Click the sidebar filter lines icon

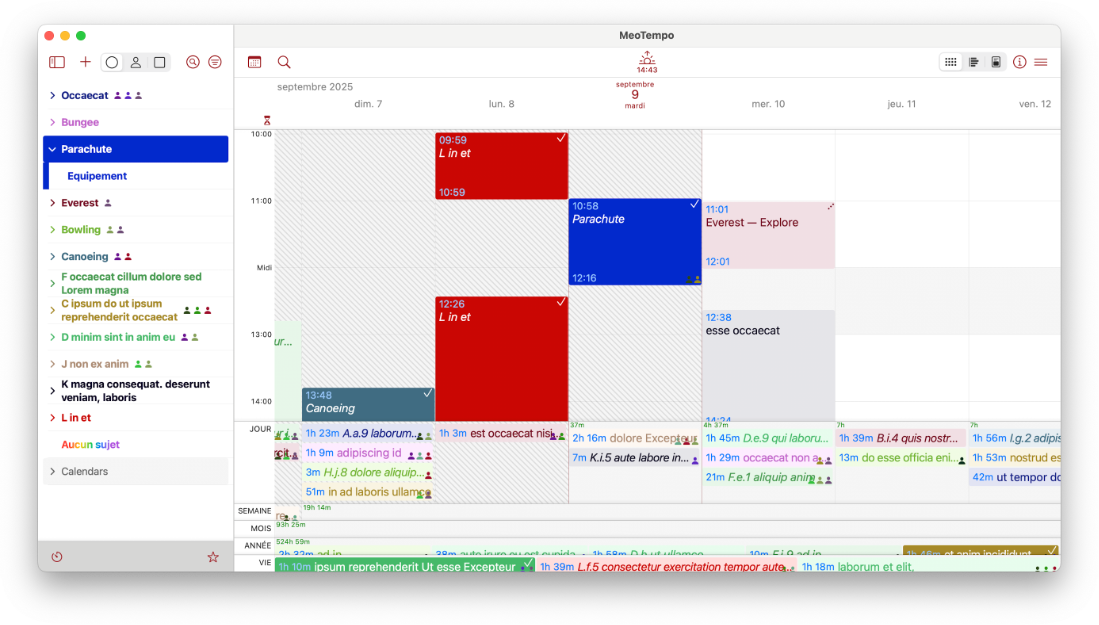click(215, 62)
